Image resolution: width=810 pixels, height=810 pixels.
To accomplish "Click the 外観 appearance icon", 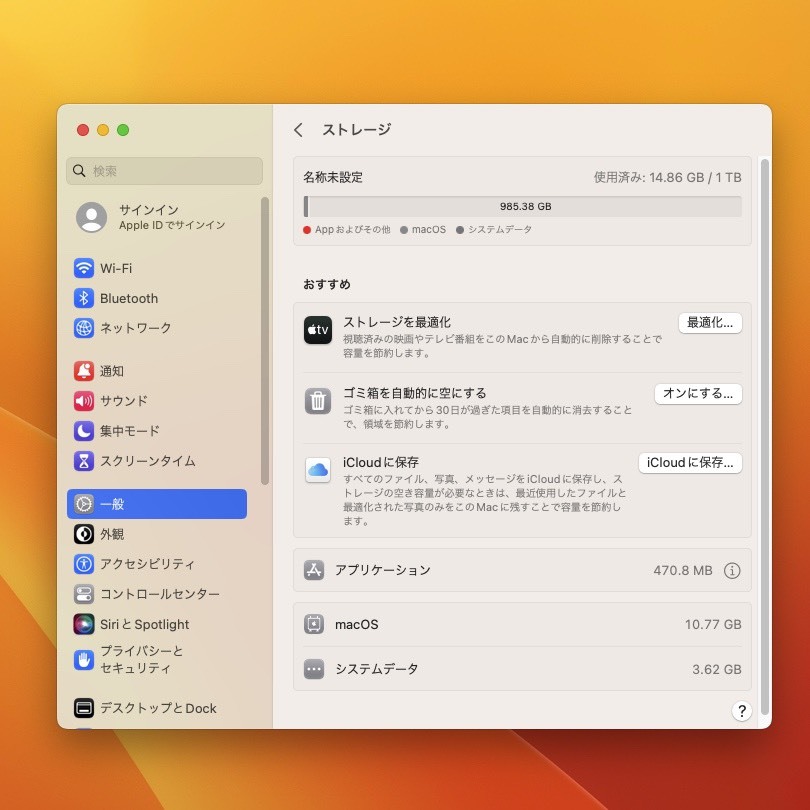I will pos(84,534).
